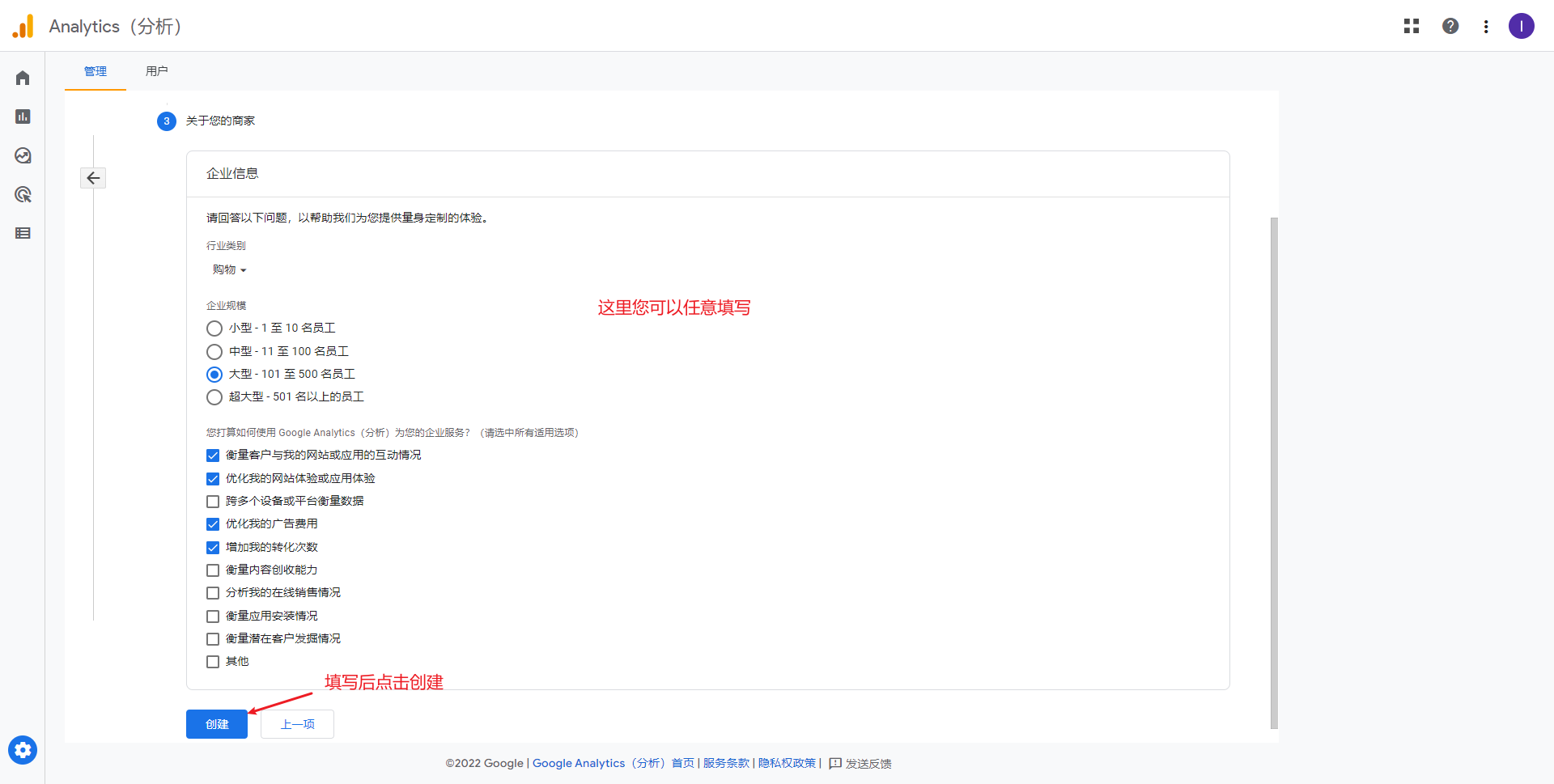Click the back arrow button

pyautogui.click(x=93, y=178)
